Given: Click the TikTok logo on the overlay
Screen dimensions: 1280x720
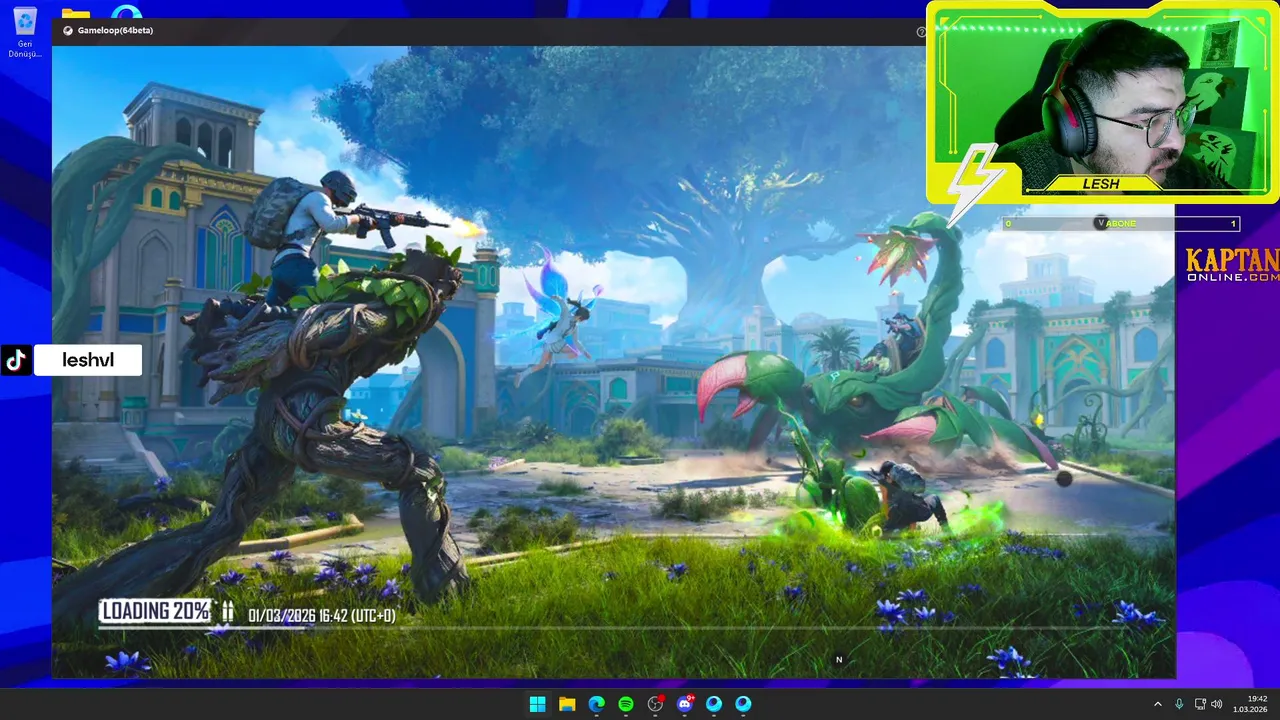Looking at the screenshot, I should 15,360.
